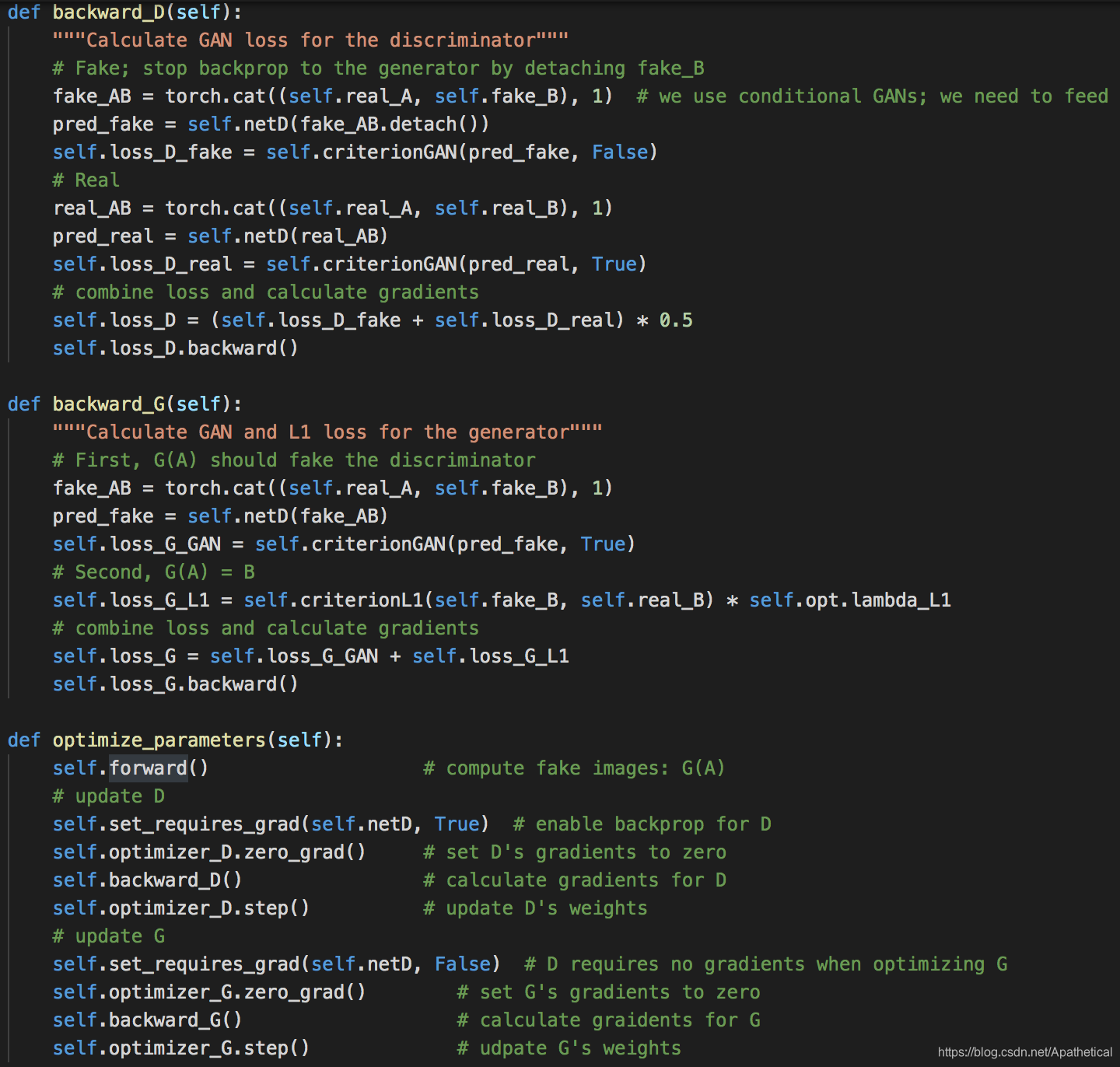Click 'fake_AB.detach()' in the pred_fake line
1120x1067 pixels.
389,124
